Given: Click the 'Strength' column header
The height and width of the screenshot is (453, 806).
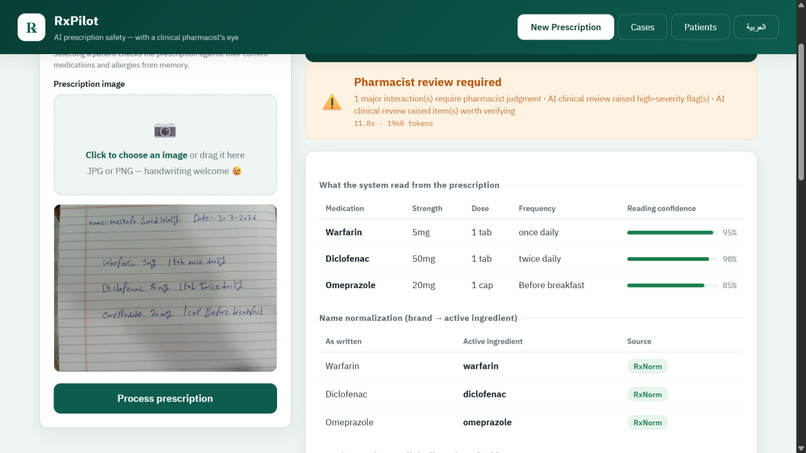Looking at the screenshot, I should [x=427, y=208].
